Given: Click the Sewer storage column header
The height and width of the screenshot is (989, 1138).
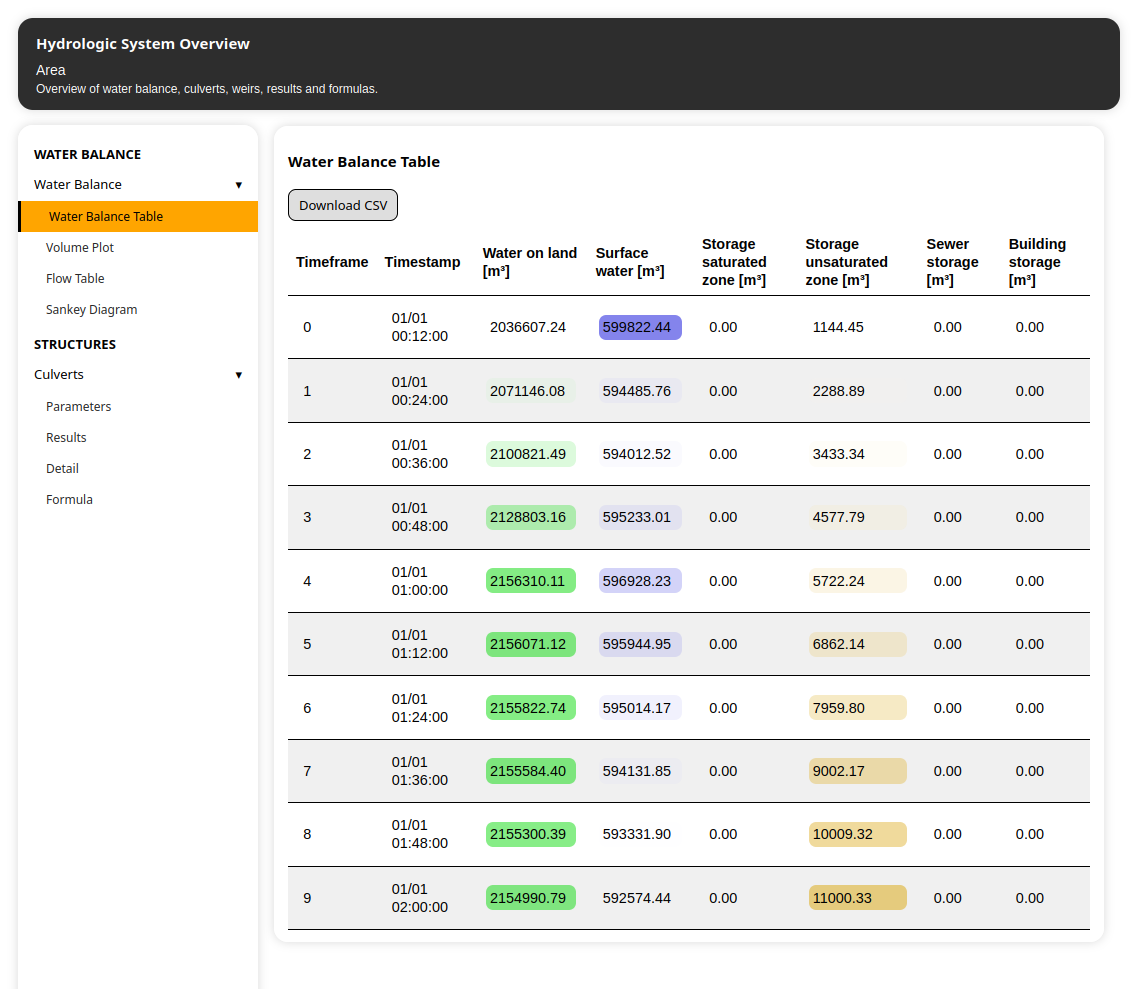Looking at the screenshot, I should 952,262.
